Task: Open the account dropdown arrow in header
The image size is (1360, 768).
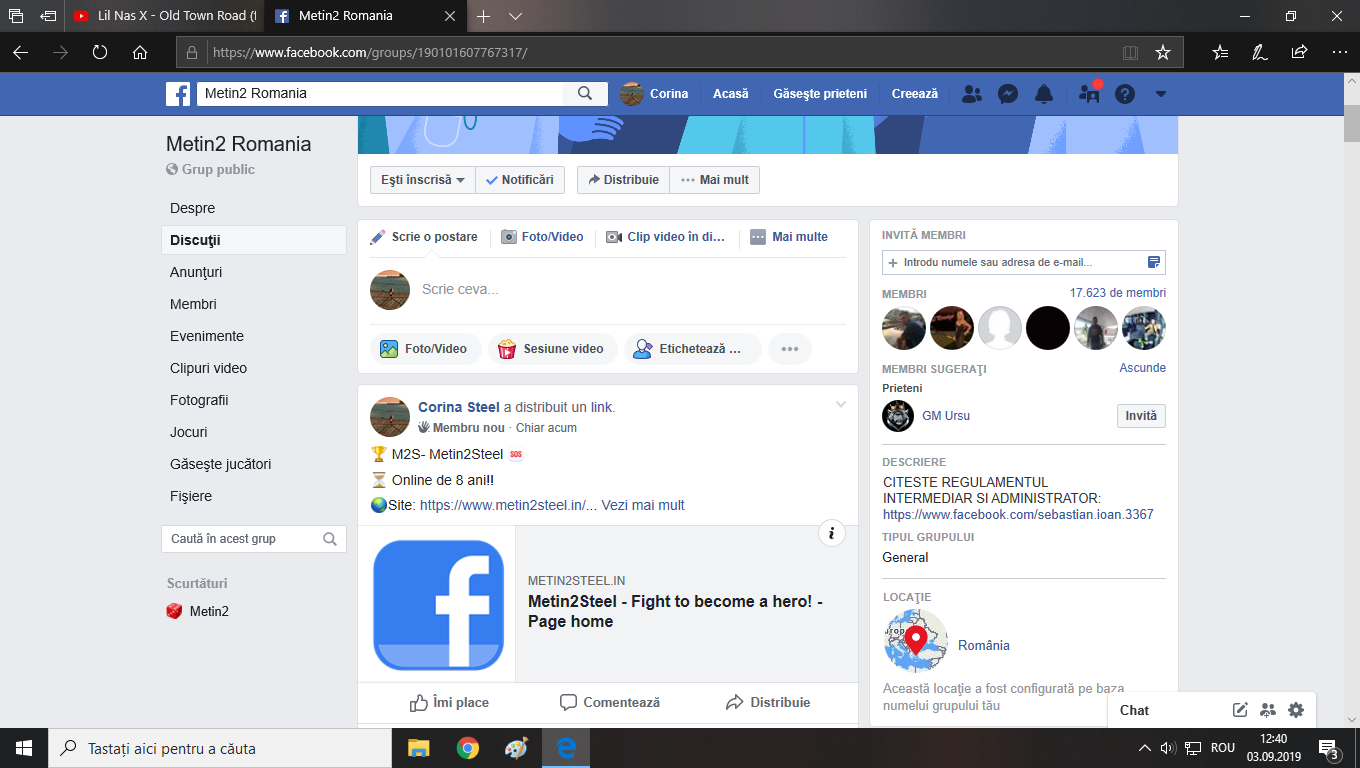Action: coord(1160,94)
